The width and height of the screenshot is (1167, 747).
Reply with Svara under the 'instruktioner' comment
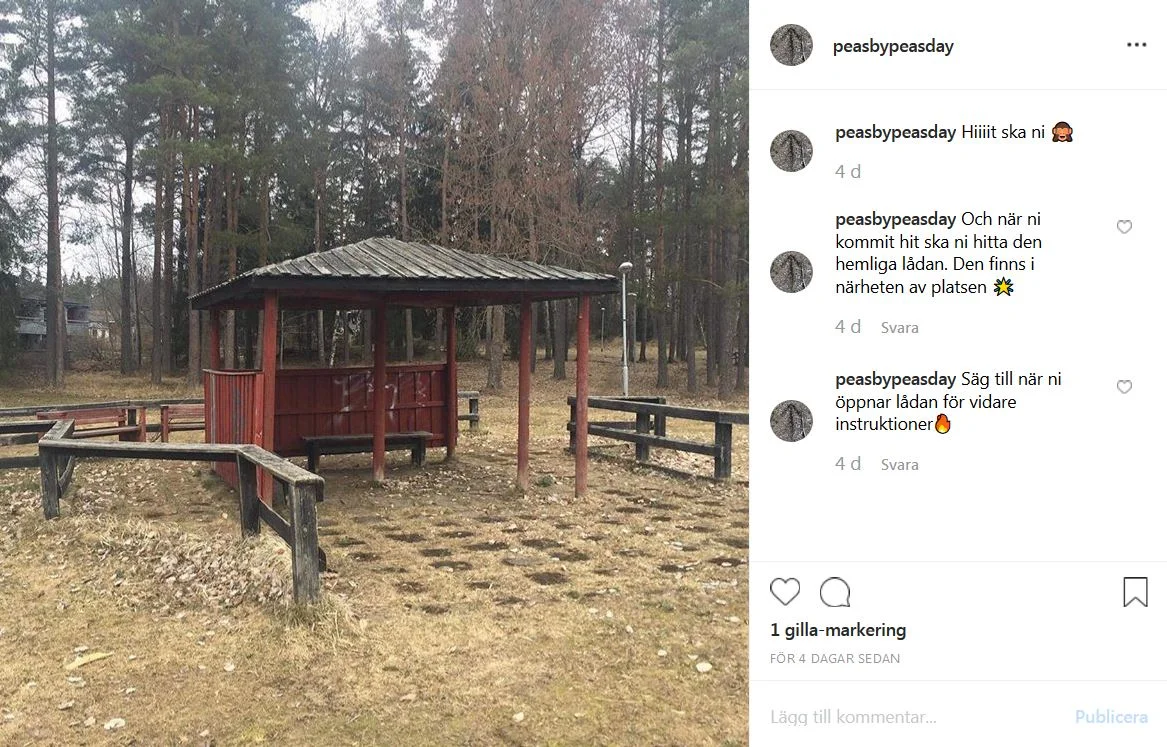(899, 464)
